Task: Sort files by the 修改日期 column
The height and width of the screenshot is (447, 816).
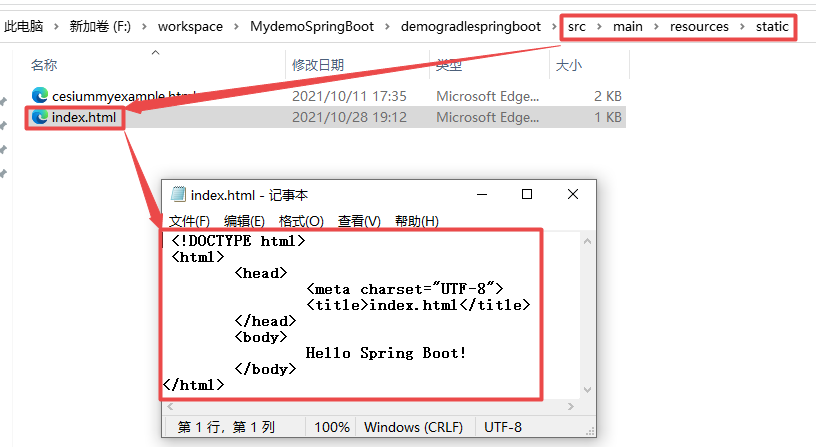Action: pyautogui.click(x=318, y=65)
